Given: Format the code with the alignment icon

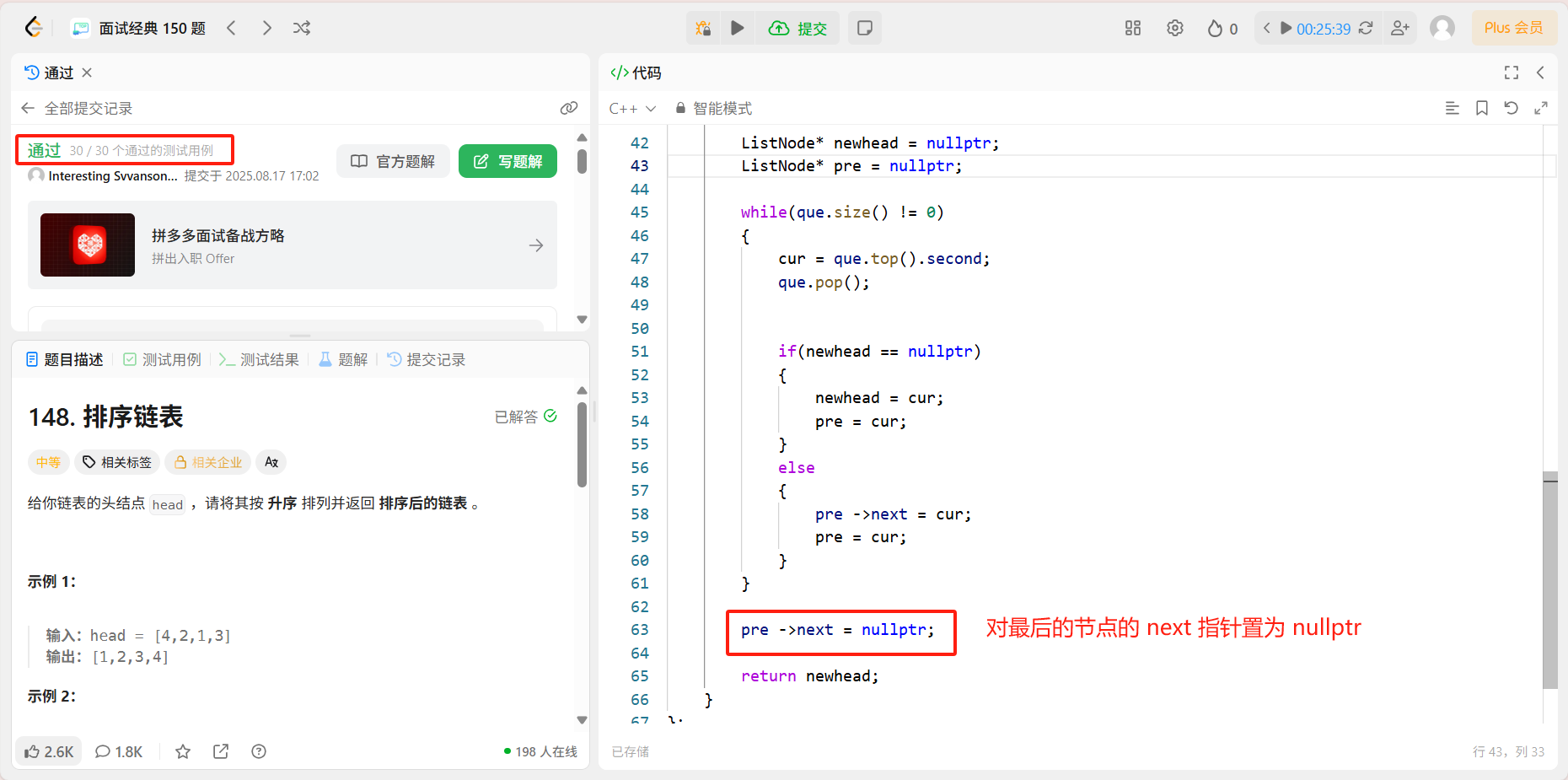Looking at the screenshot, I should point(1452,108).
